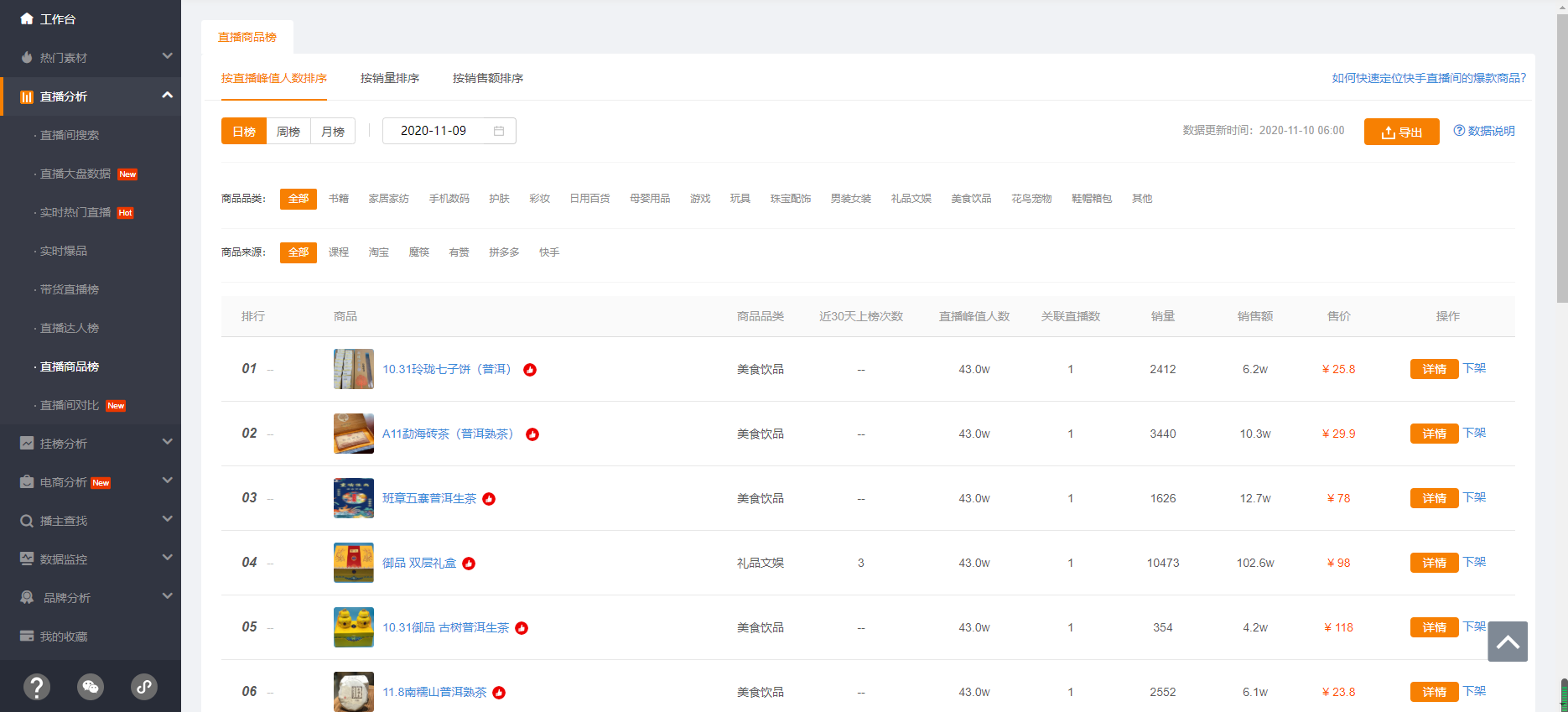Select 全部 in 商品品类 filter
This screenshot has height=712, width=1568.
coord(299,199)
